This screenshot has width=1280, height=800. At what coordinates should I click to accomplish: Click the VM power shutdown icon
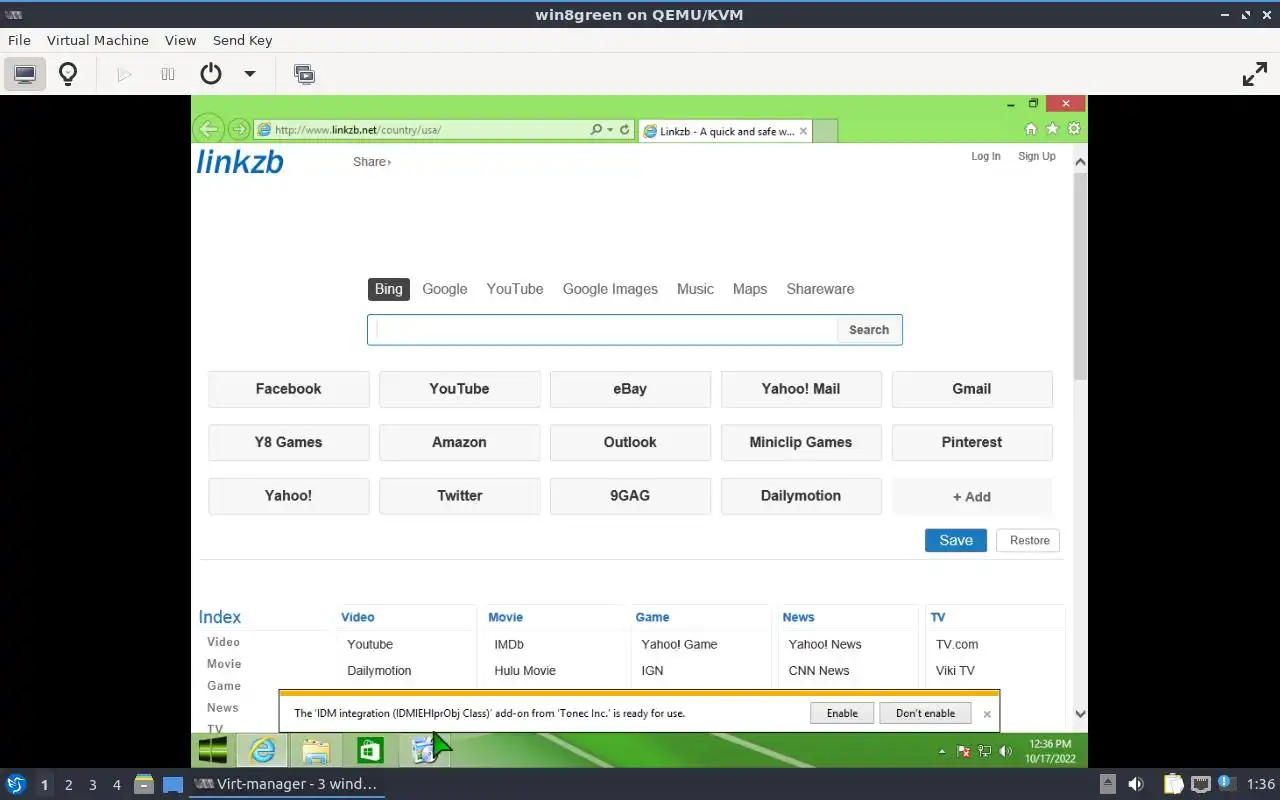point(211,74)
